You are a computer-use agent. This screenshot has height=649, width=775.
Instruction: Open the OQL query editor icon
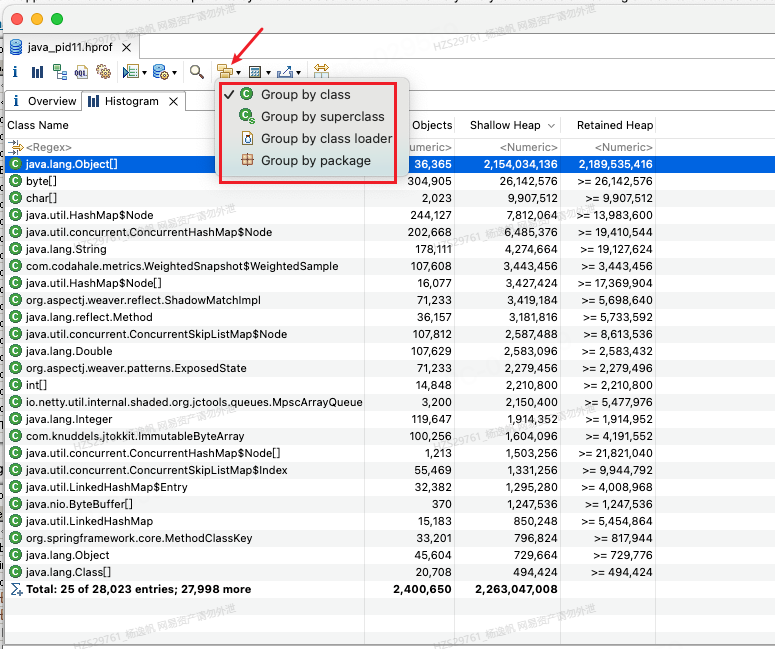(81, 72)
